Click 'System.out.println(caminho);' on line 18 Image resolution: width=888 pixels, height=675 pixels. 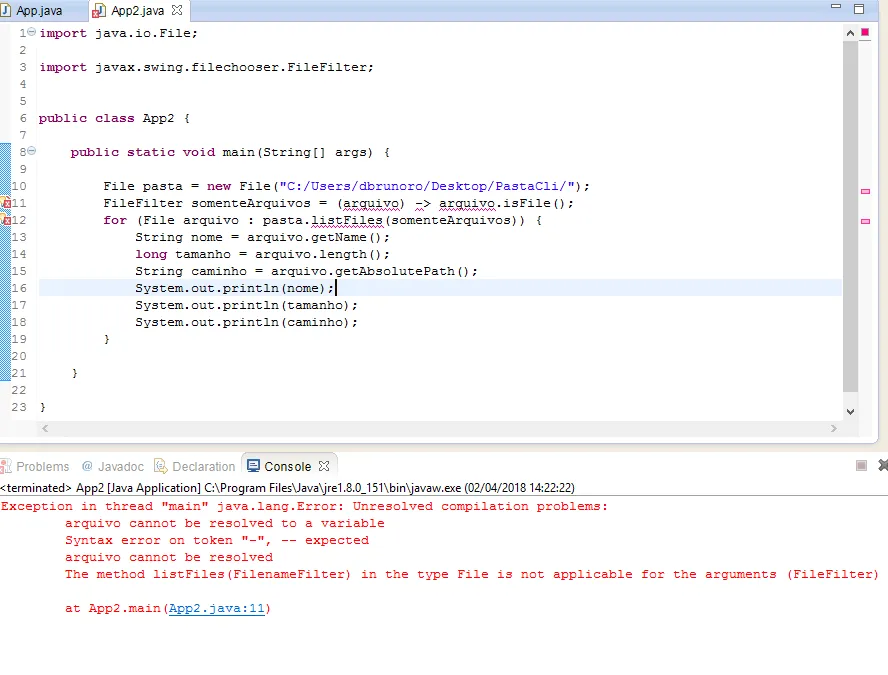pos(246,322)
